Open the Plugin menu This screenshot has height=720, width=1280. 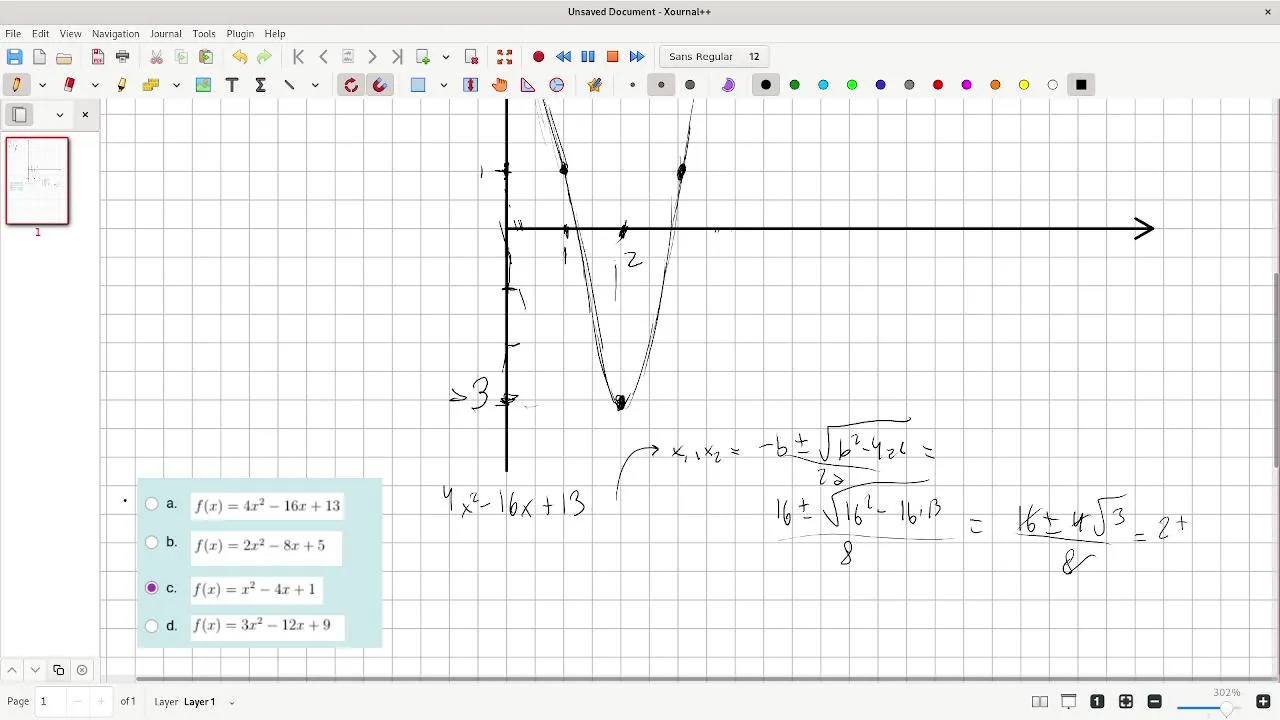240,34
